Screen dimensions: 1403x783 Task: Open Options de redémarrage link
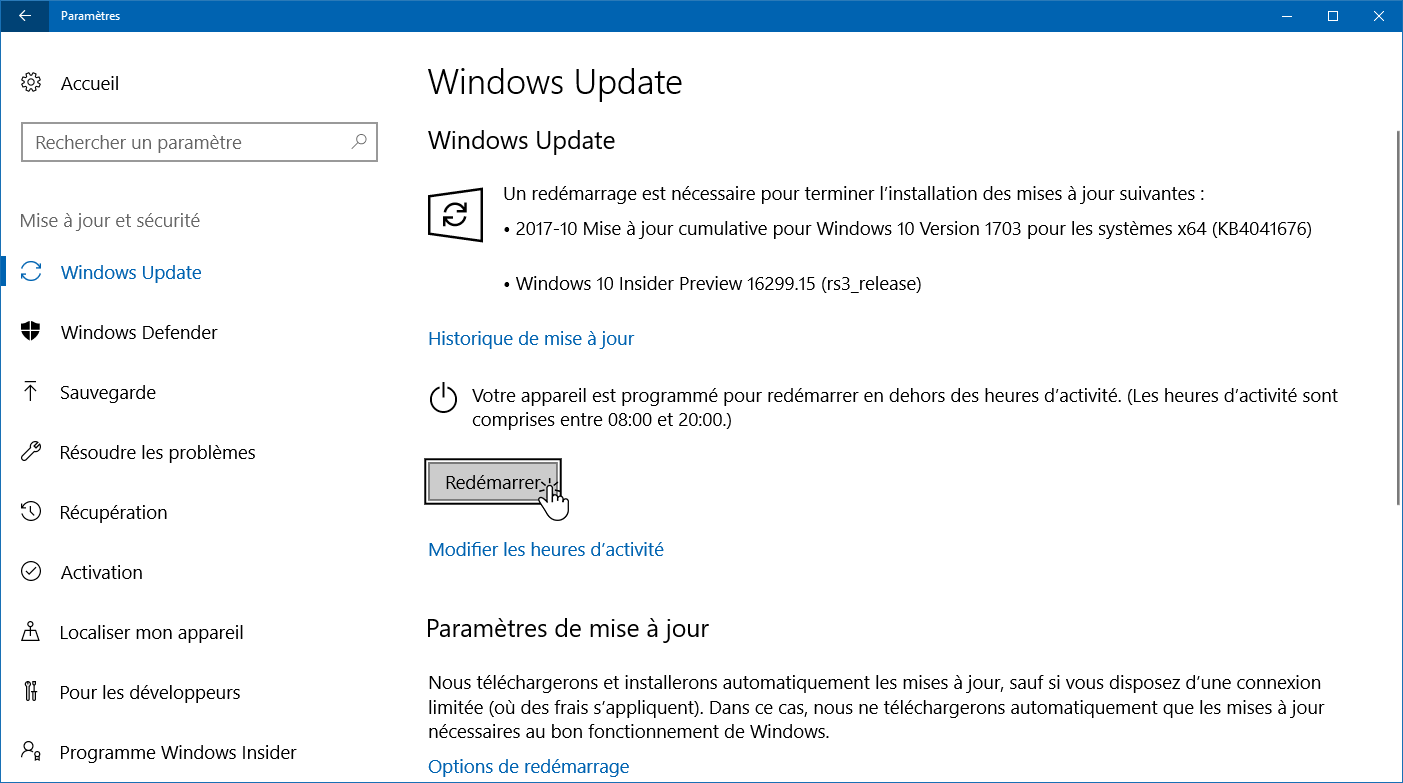click(x=529, y=767)
